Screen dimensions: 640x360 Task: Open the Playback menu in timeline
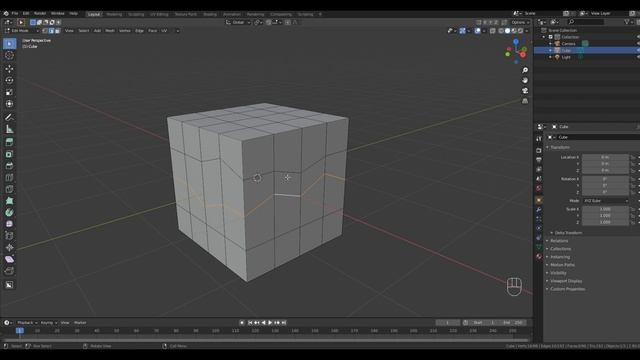(27, 323)
